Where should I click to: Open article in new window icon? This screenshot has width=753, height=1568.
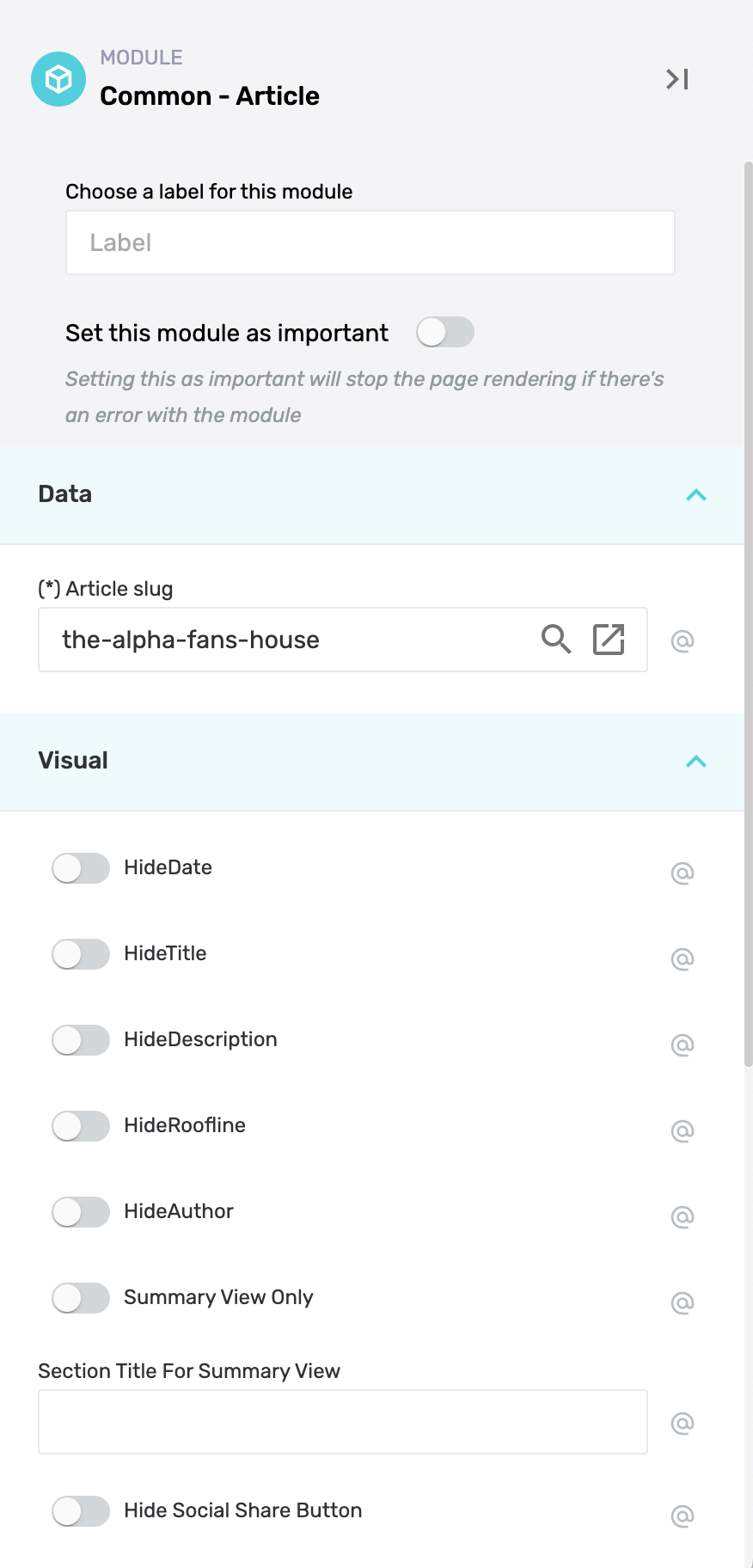pos(609,640)
